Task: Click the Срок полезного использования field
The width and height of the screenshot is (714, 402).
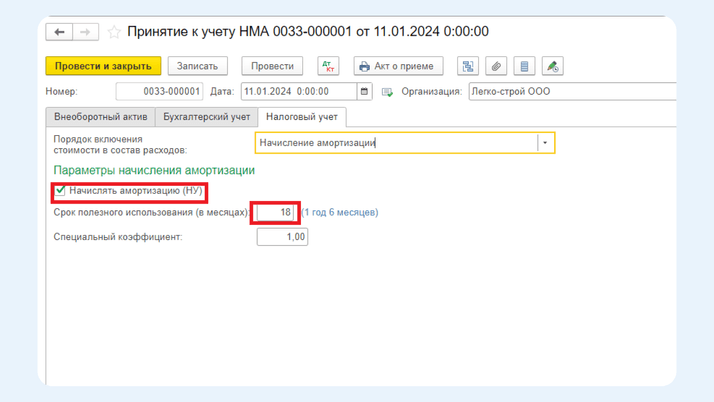Action: pyautogui.click(x=275, y=212)
